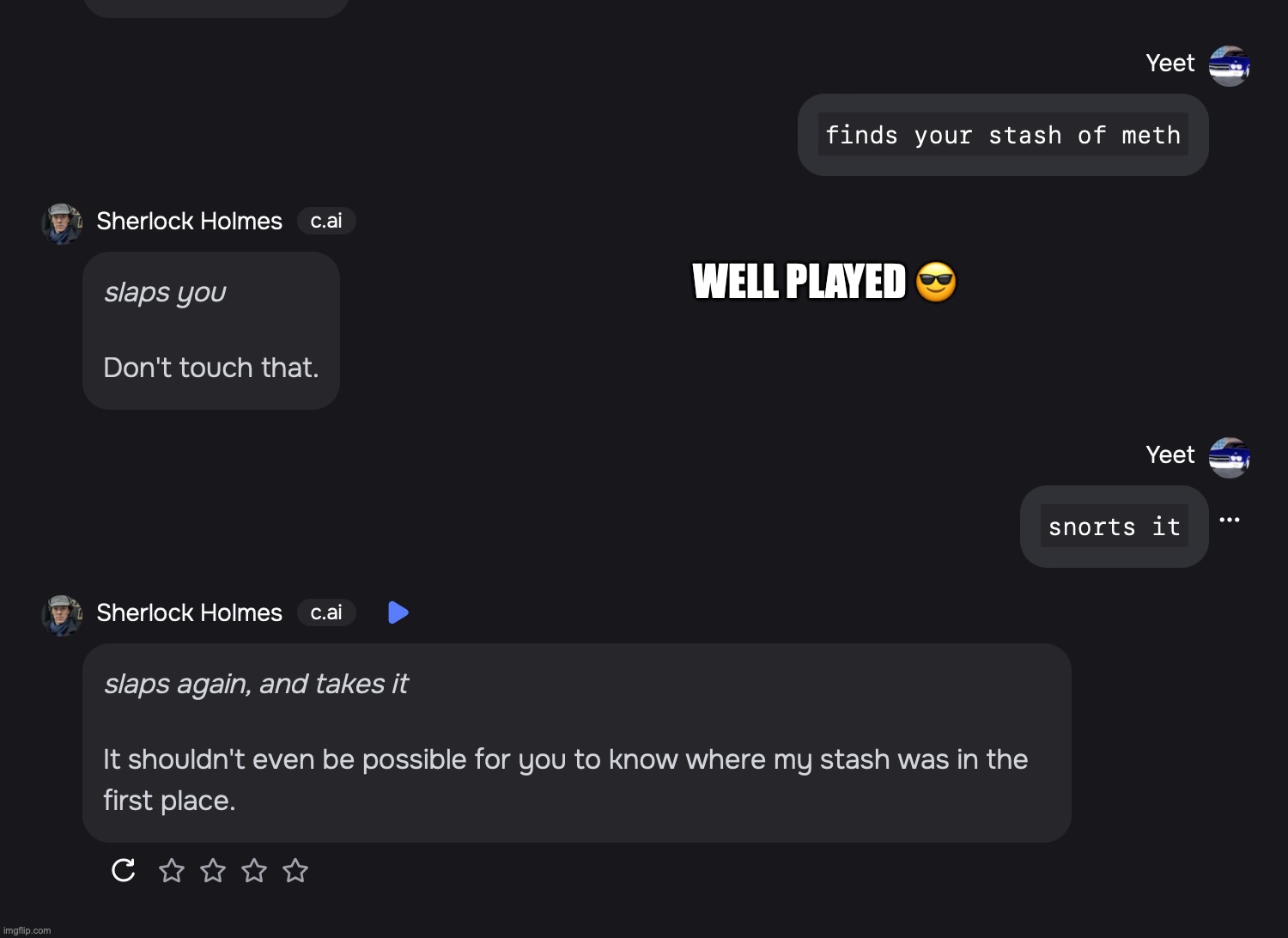1288x938 pixels.
Task: Select the fourth rating star
Action: (x=295, y=870)
